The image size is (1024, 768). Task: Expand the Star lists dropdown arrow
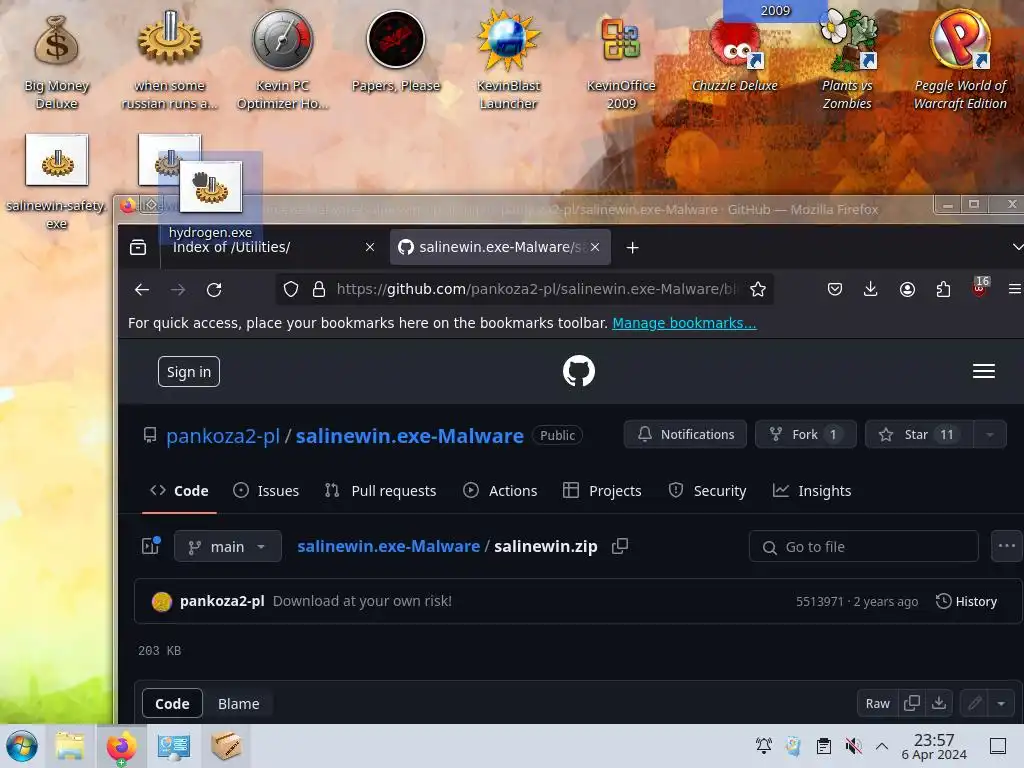coord(990,434)
